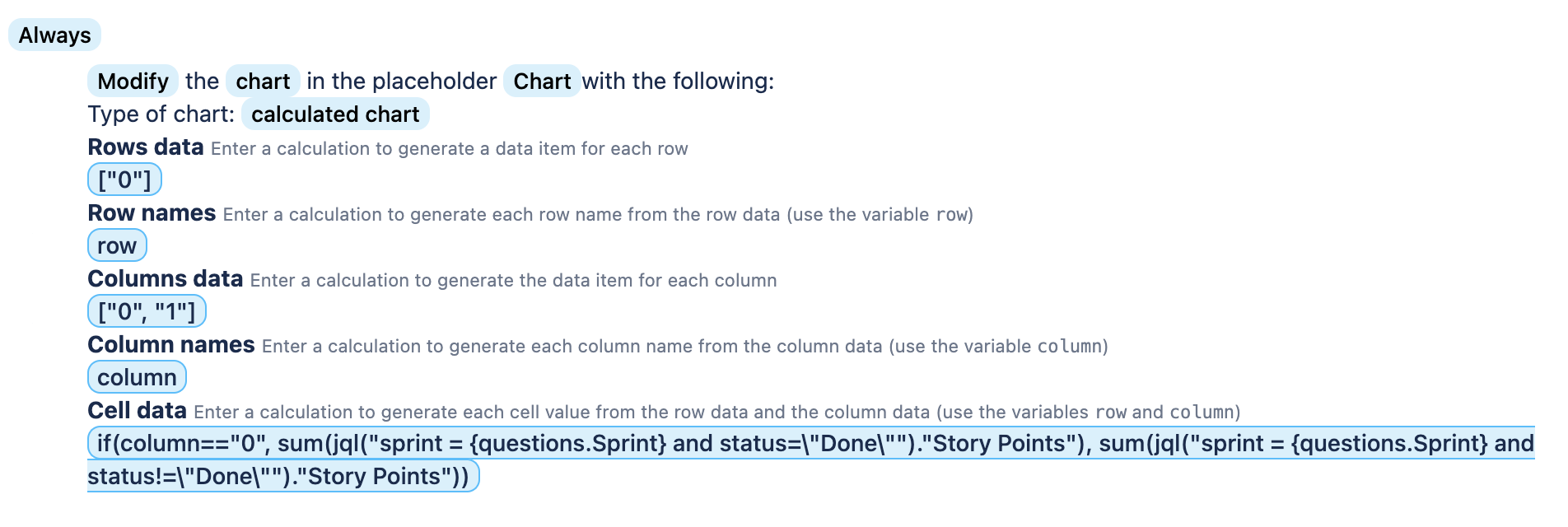Edit the Rows data ["0"] formula
This screenshot has height=527, width=1568.
point(124,178)
